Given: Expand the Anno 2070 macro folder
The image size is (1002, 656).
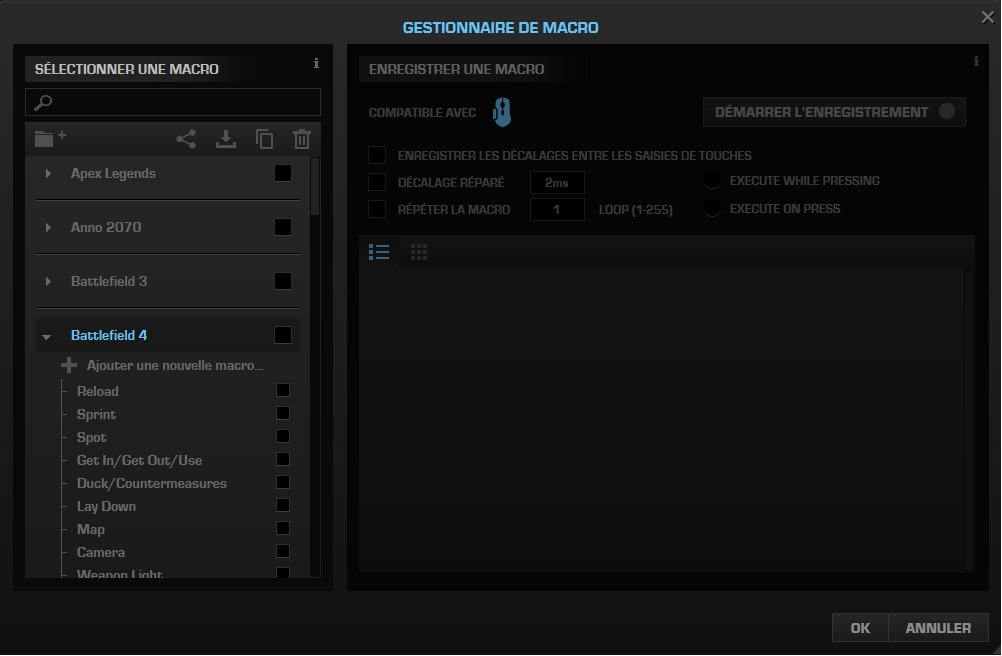Looking at the screenshot, I should 48,228.
